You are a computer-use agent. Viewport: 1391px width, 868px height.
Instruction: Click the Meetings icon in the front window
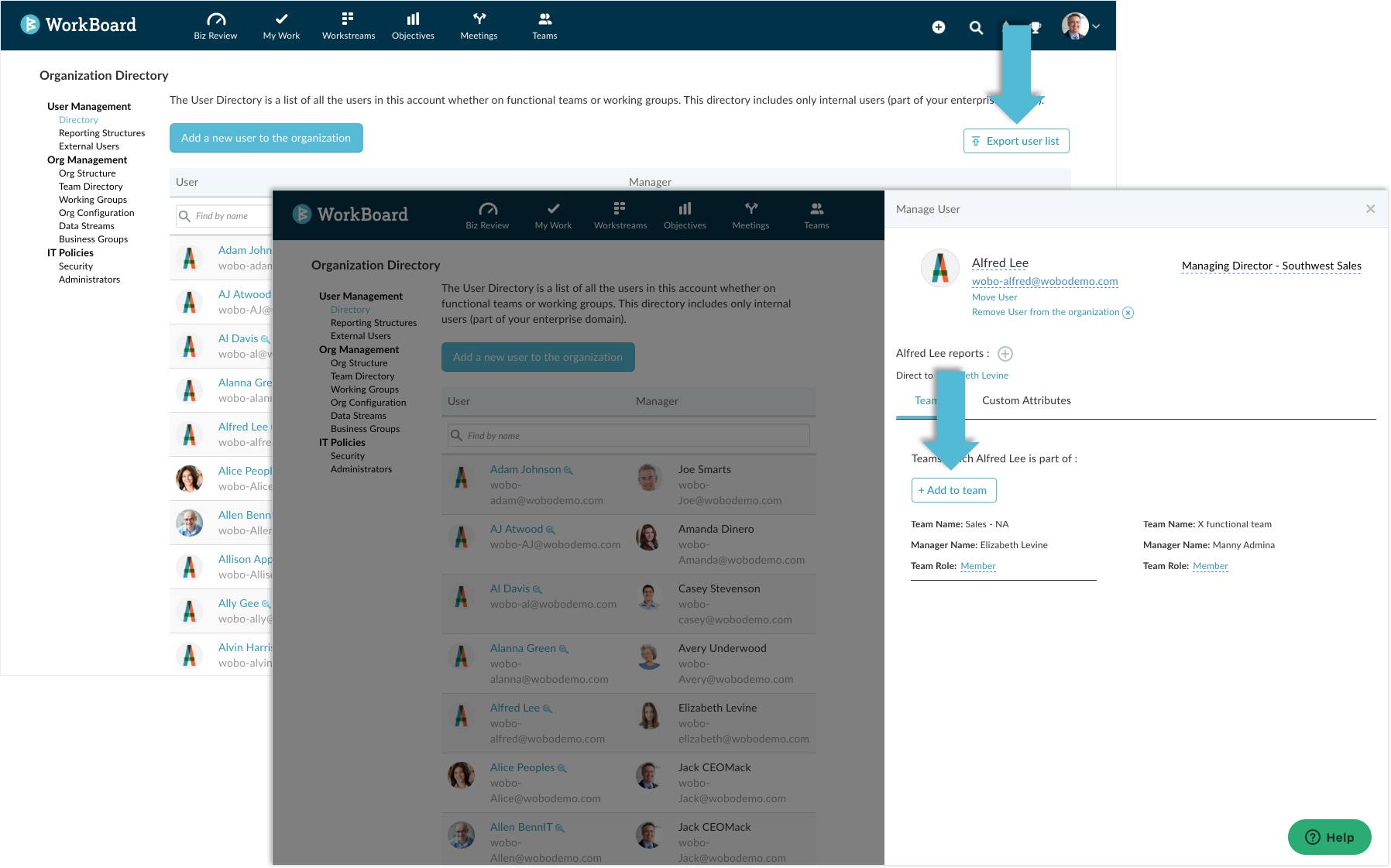(750, 208)
